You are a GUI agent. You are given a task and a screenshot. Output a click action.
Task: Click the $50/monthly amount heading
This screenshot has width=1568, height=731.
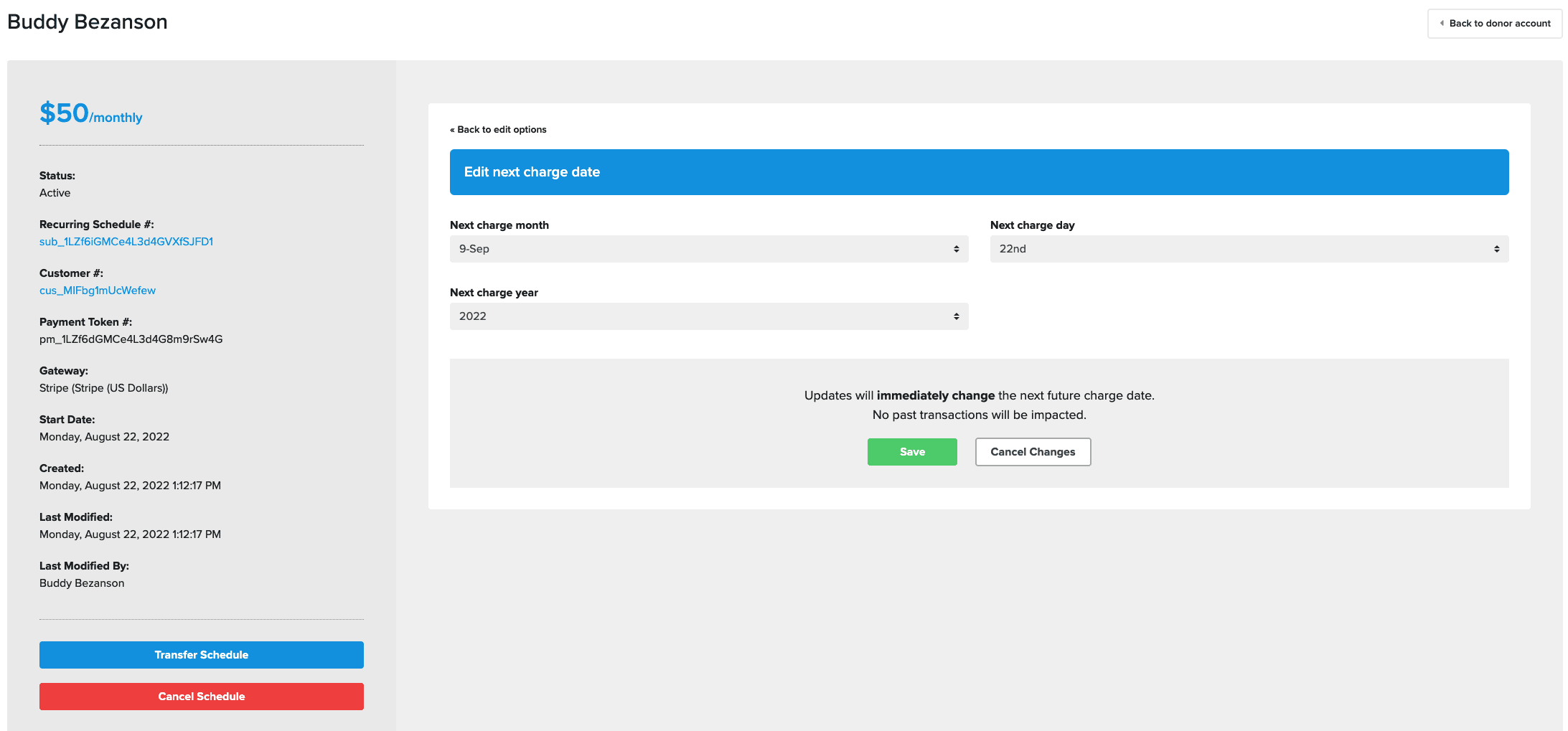[91, 114]
